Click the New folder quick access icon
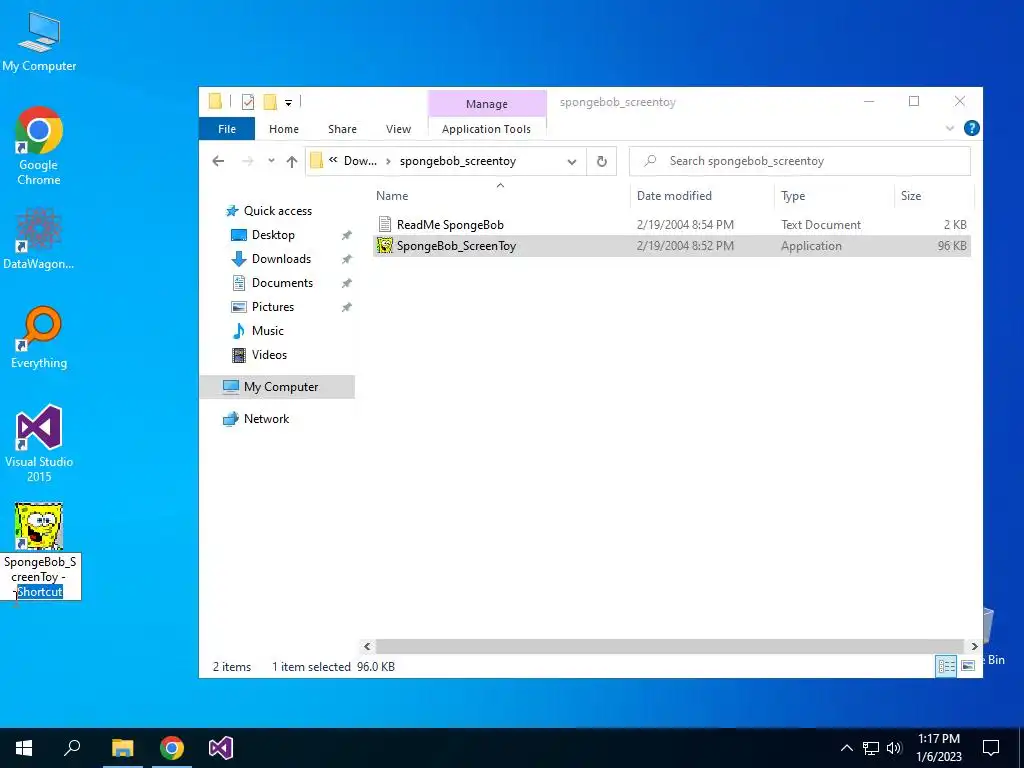The width and height of the screenshot is (1024, 768). click(270, 102)
